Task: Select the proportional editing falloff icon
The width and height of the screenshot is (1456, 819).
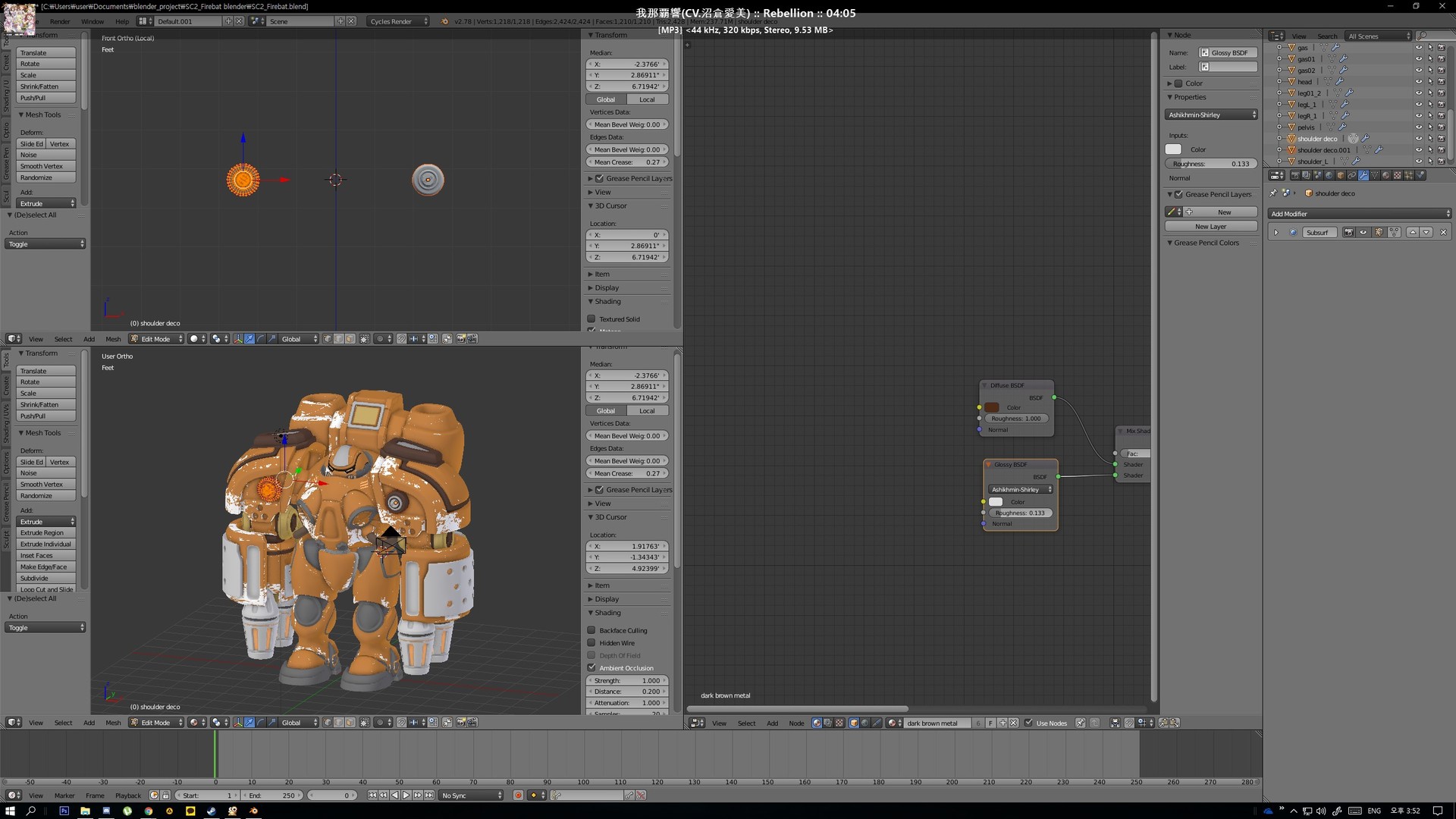Action: tap(380, 722)
